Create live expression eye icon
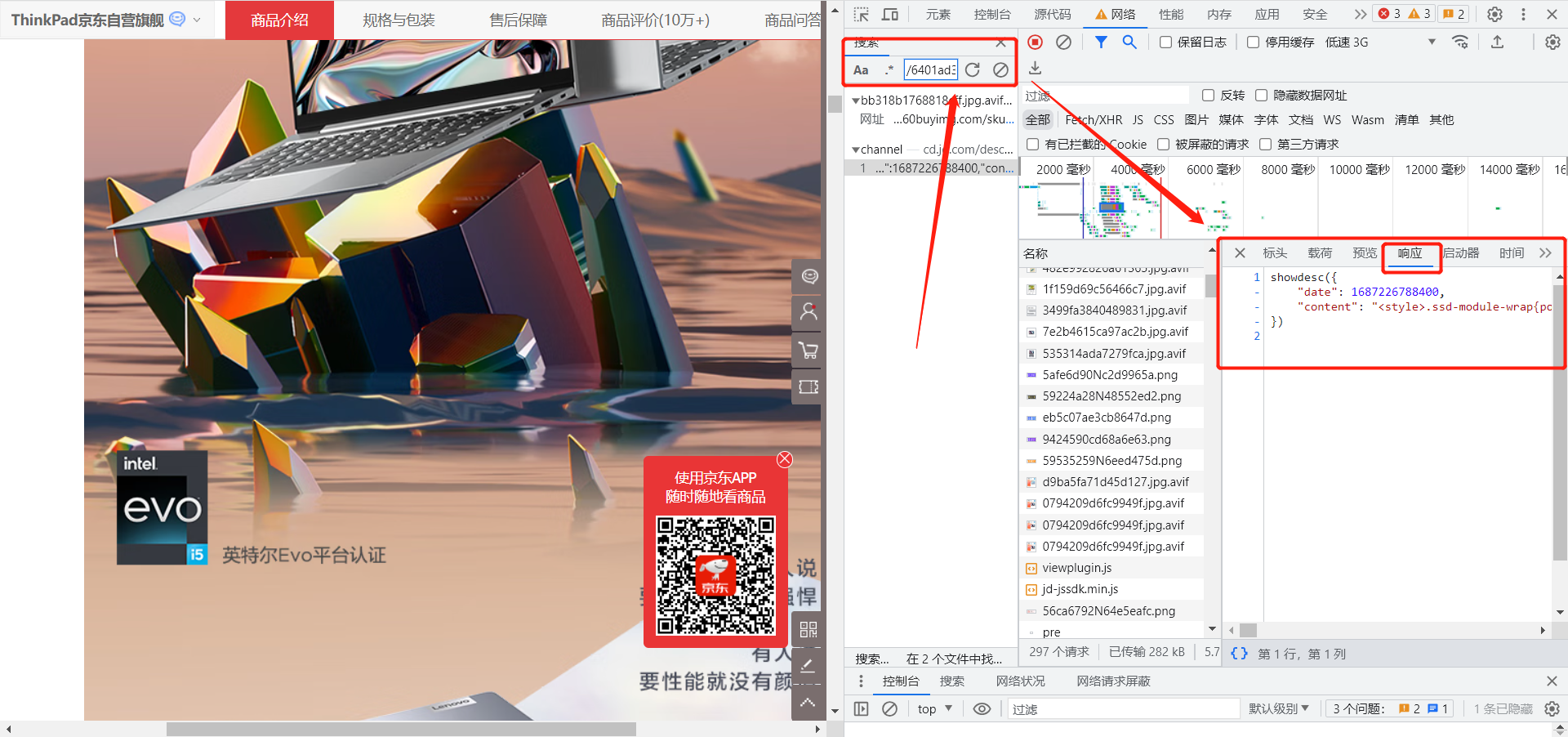1568x737 pixels. 982,708
